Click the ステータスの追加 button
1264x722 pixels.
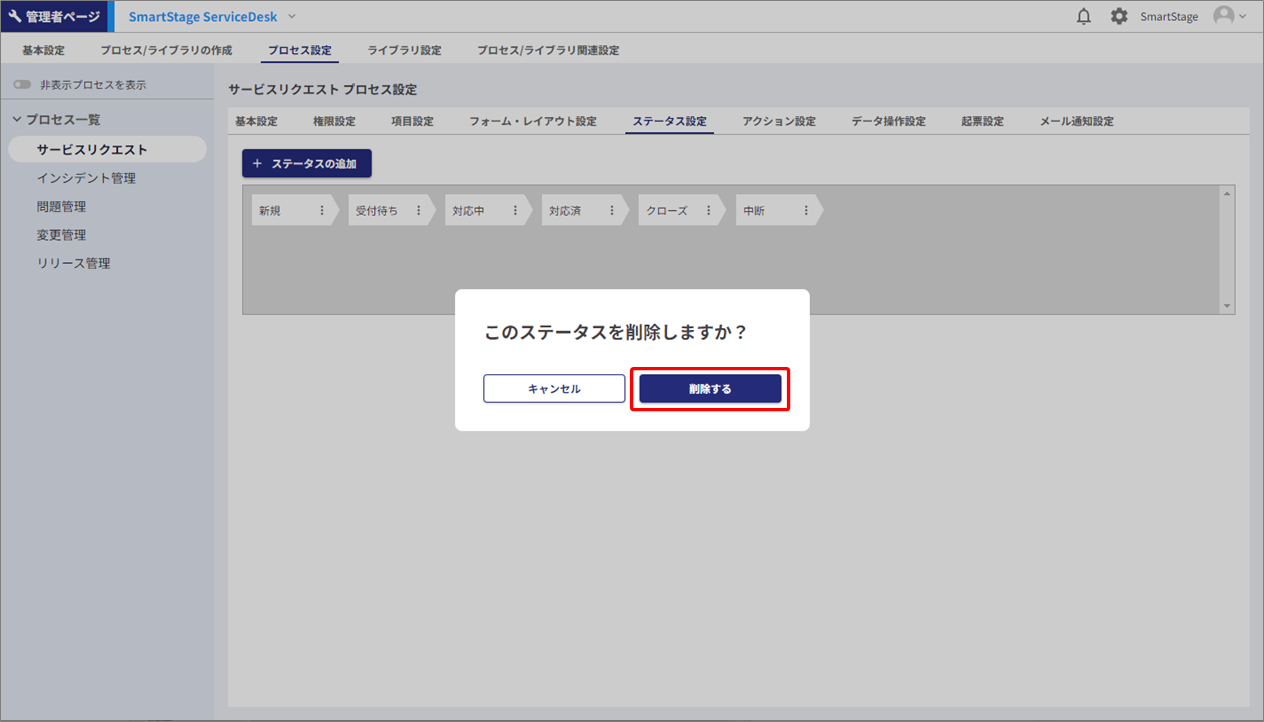(306, 164)
